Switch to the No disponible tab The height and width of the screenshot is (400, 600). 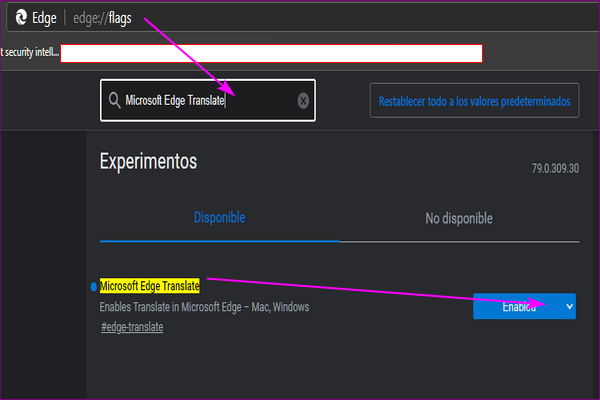(459, 218)
